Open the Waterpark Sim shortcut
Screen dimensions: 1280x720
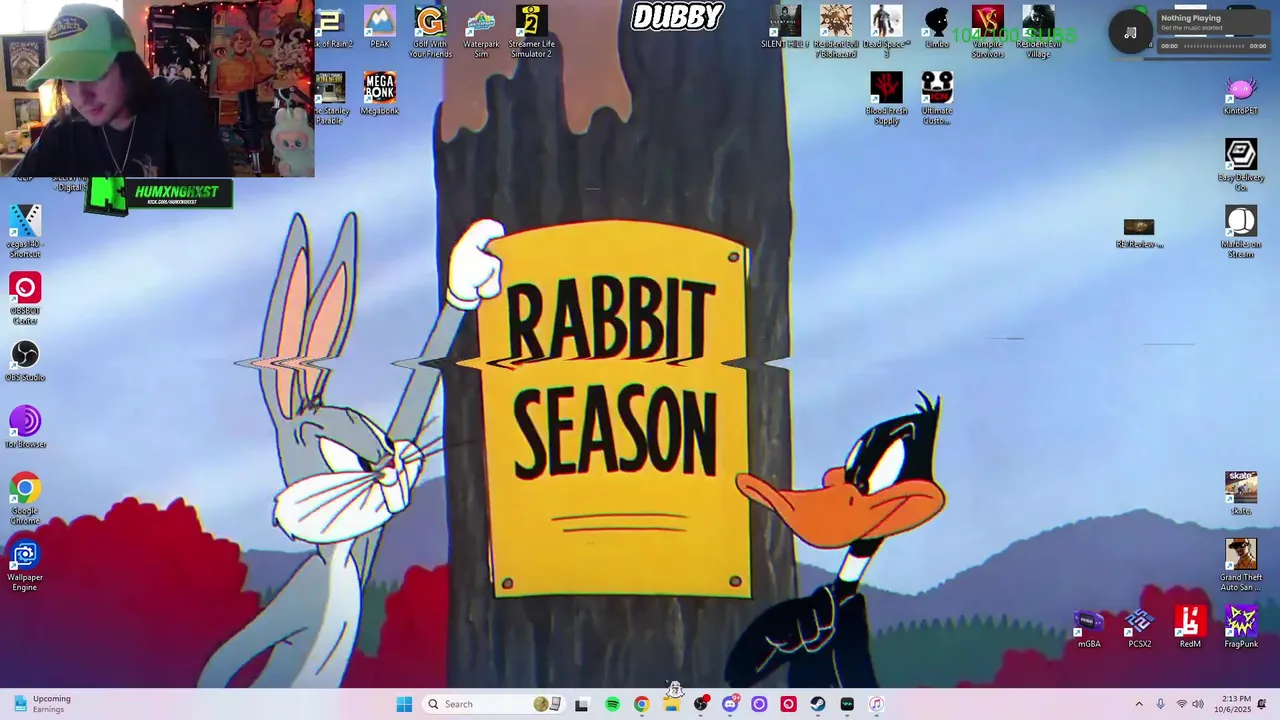pyautogui.click(x=481, y=32)
